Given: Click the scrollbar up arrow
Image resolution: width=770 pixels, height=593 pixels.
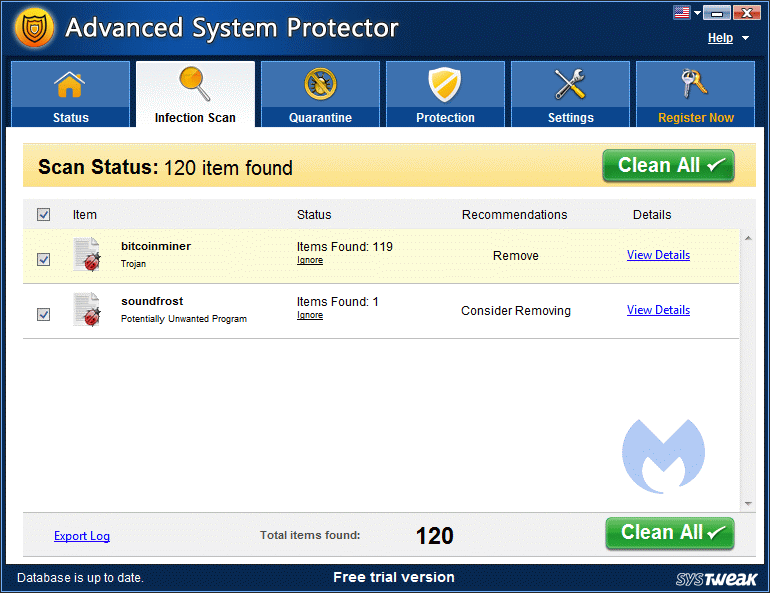Looking at the screenshot, I should pyautogui.click(x=748, y=238).
